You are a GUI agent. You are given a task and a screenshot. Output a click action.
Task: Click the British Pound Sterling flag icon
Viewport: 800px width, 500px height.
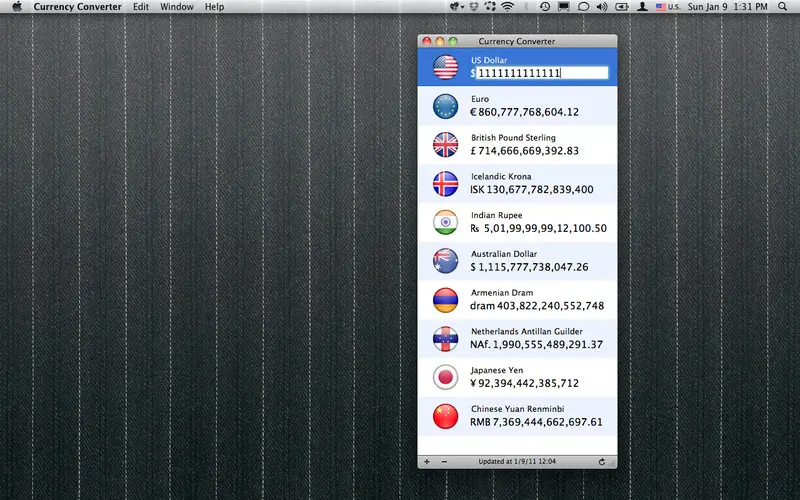point(445,145)
